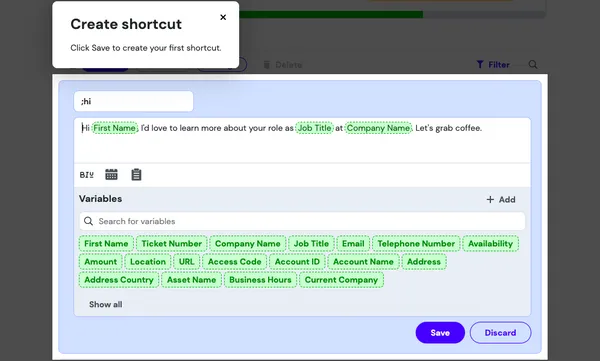Discard the shortcut draft
600x361 pixels.
coord(500,333)
